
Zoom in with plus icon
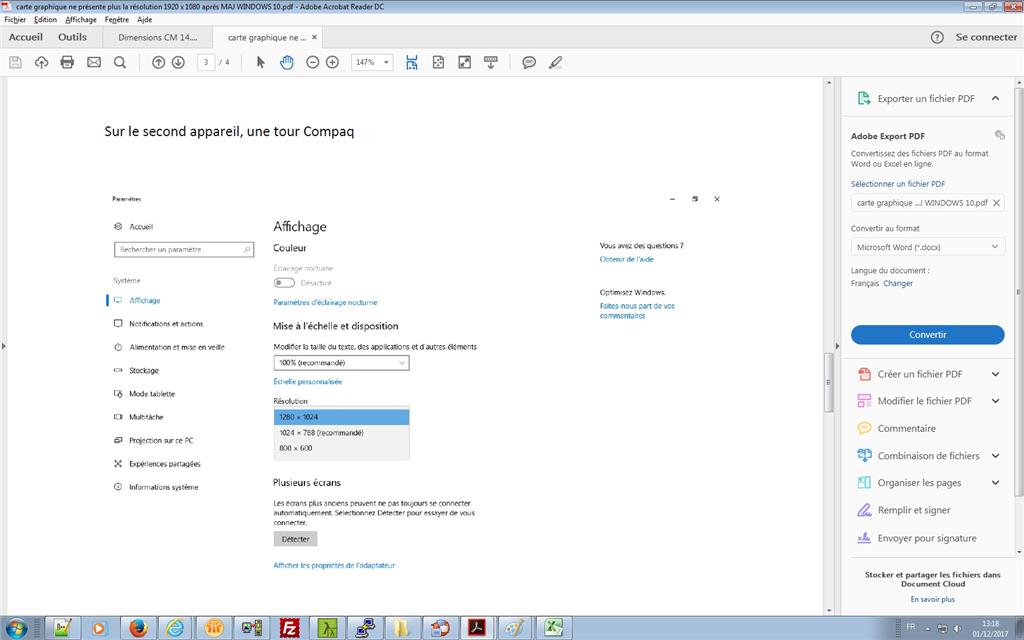pyautogui.click(x=332, y=63)
